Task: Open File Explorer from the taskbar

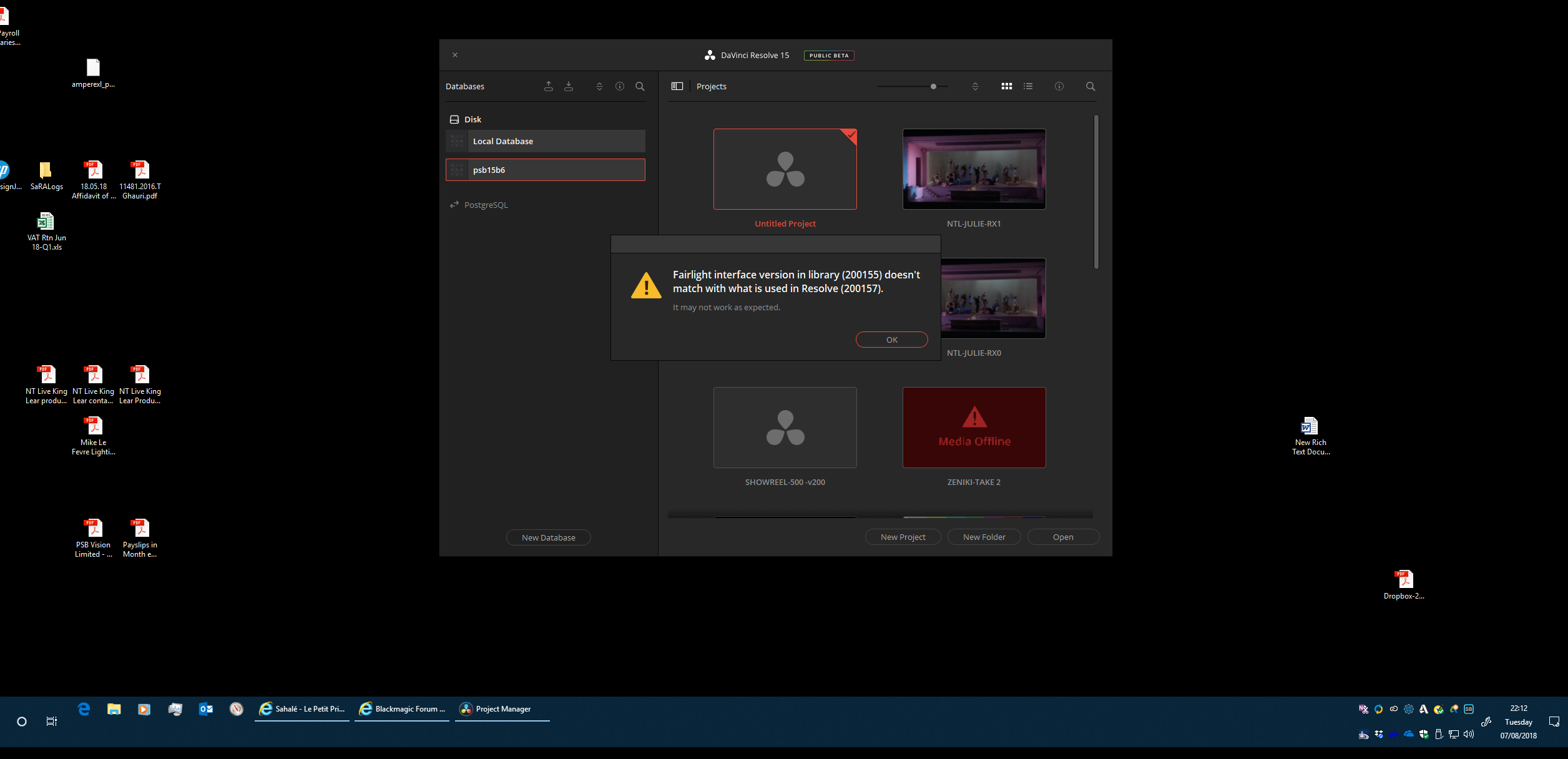Action: (x=114, y=708)
